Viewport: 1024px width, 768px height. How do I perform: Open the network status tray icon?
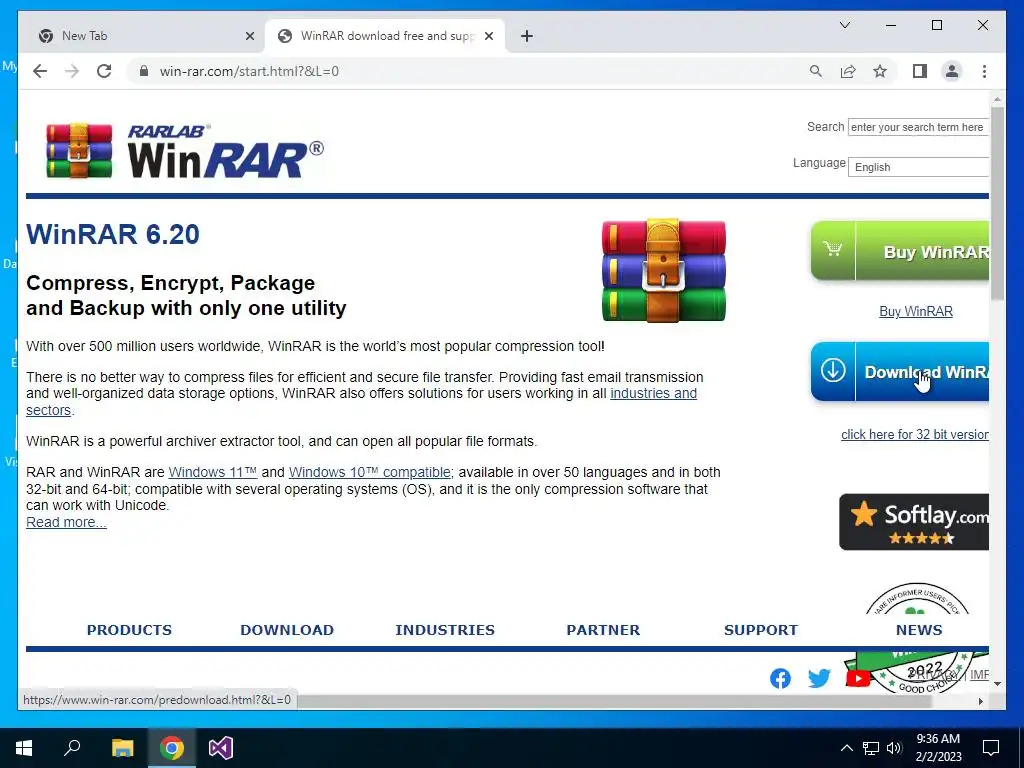pyautogui.click(x=871, y=748)
